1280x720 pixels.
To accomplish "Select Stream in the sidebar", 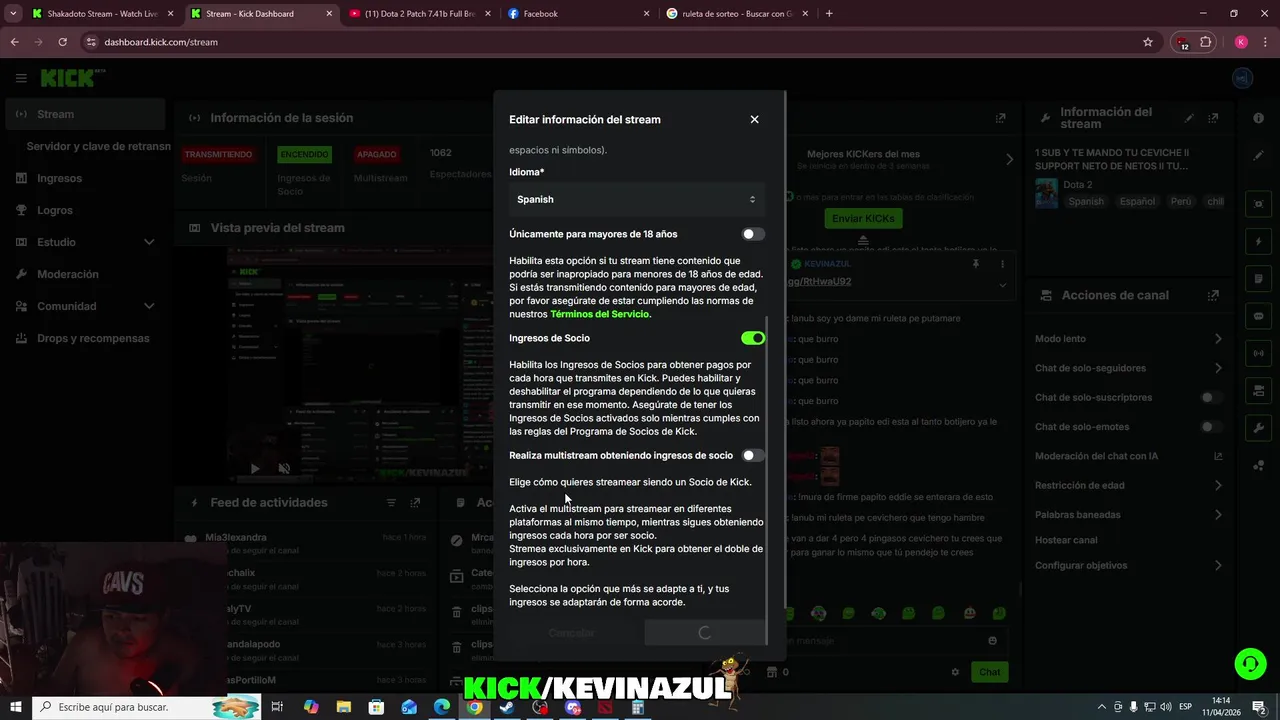I will click(84, 114).
